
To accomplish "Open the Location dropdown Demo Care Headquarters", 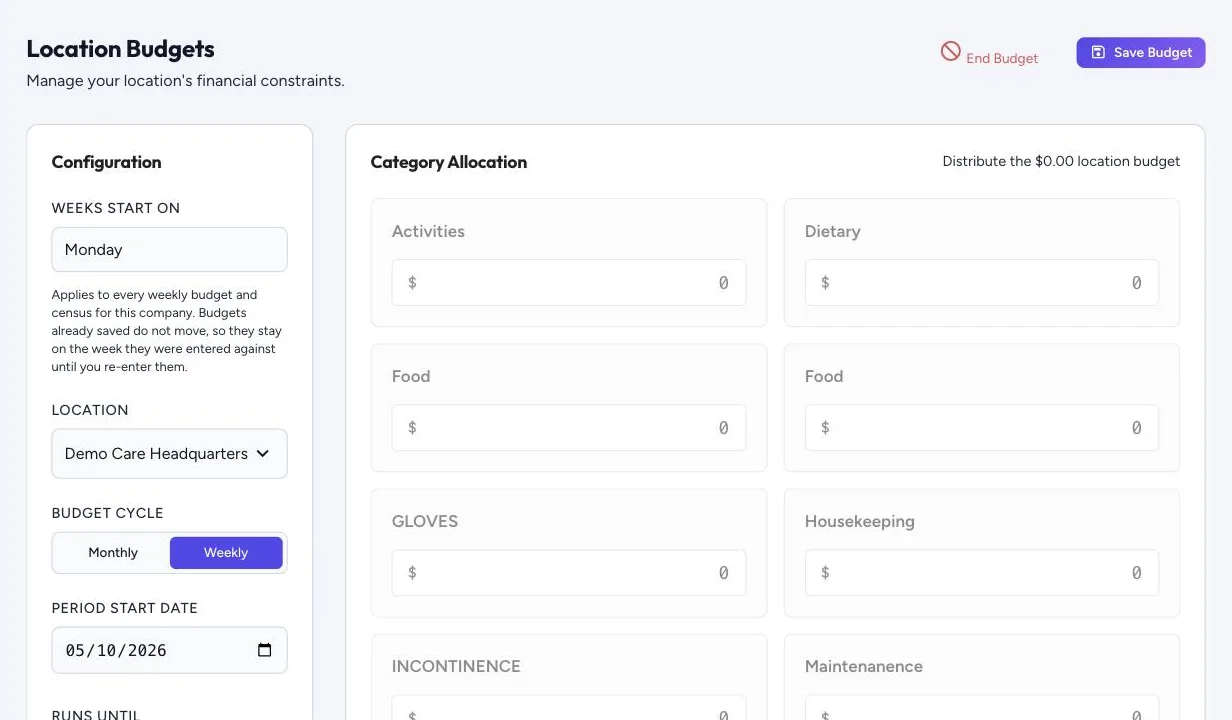I will 169,453.
